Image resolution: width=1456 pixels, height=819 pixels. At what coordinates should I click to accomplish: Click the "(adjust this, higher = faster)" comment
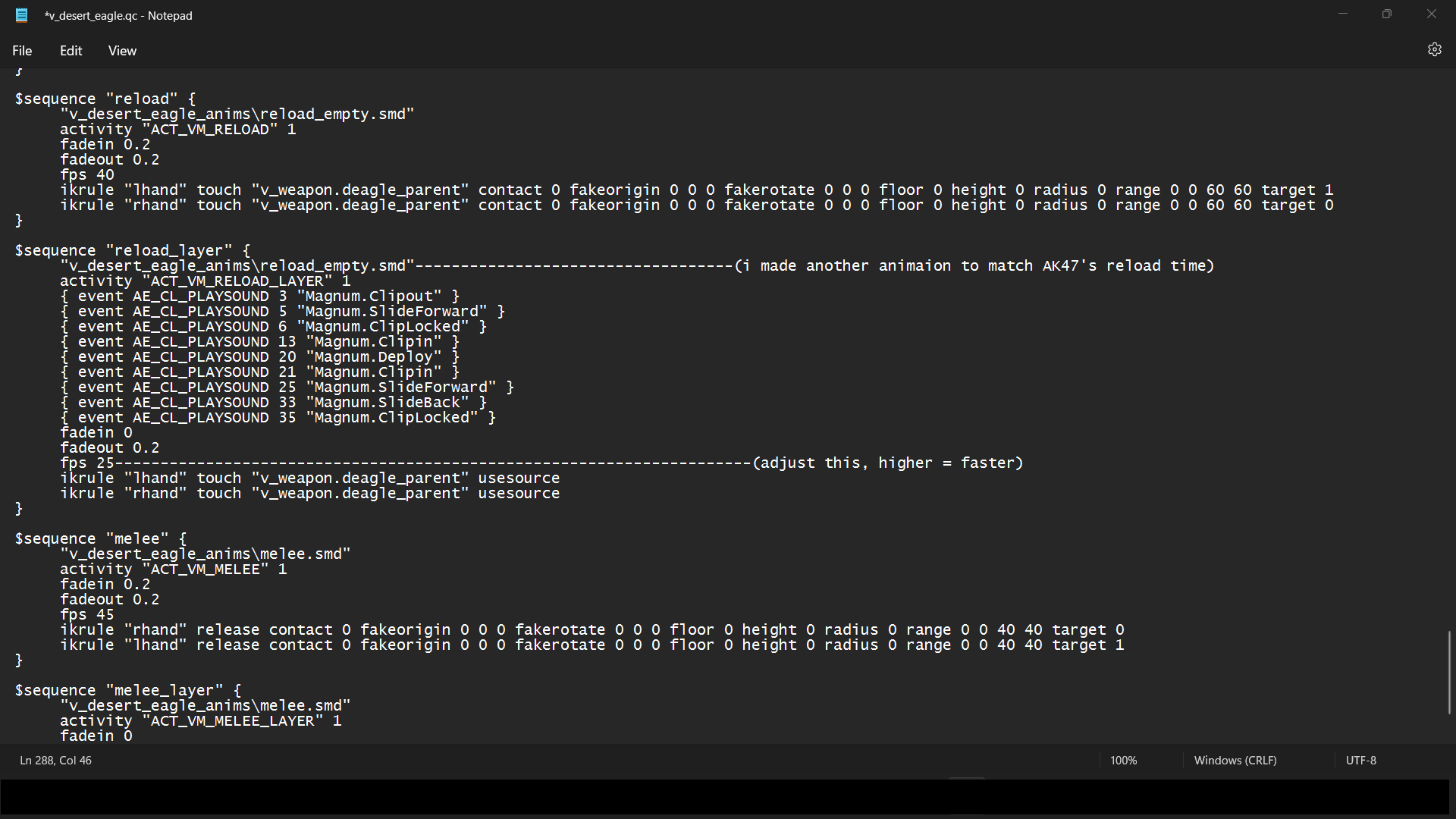click(887, 463)
